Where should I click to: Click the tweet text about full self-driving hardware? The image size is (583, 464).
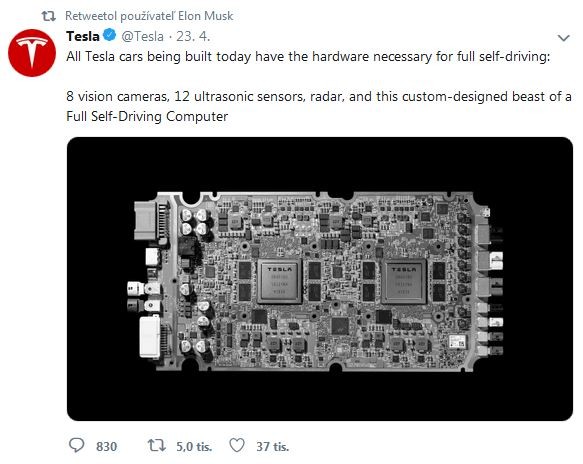308,57
